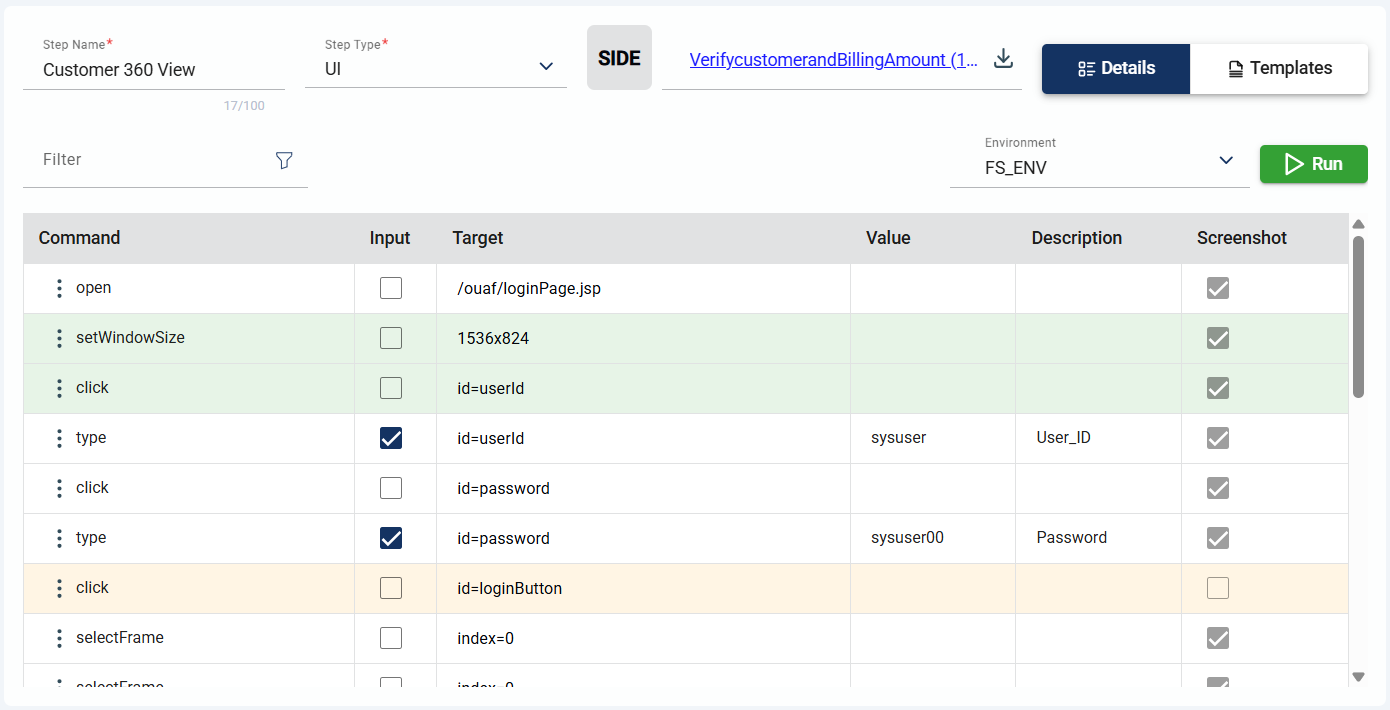Uncheck Input checkbox for type id=userId
This screenshot has height=710, width=1390.
coord(391,438)
